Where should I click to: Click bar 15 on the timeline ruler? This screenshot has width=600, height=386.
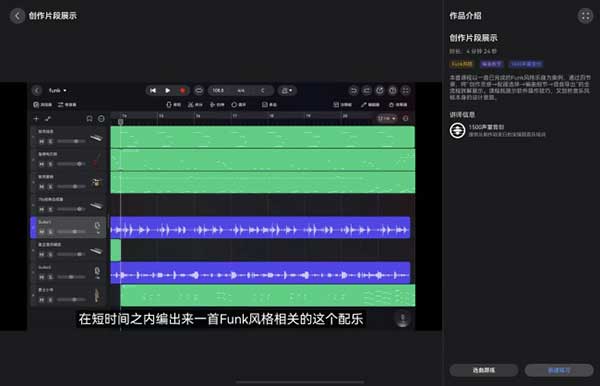click(162, 116)
